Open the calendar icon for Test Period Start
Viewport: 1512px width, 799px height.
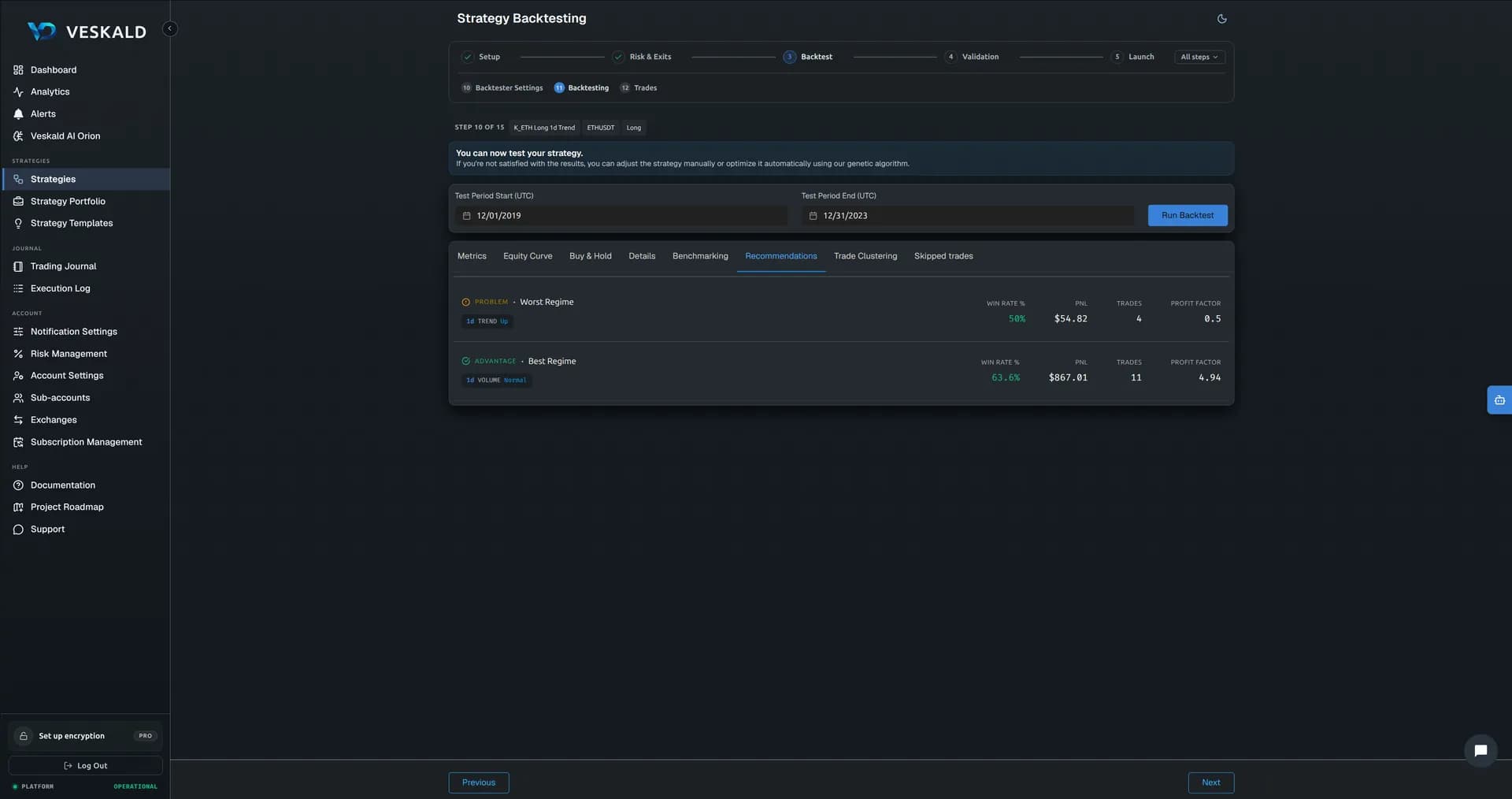coord(466,216)
